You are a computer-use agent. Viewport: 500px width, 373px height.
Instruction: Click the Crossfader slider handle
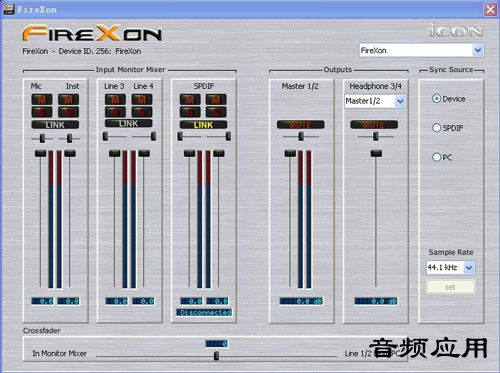click(x=216, y=356)
